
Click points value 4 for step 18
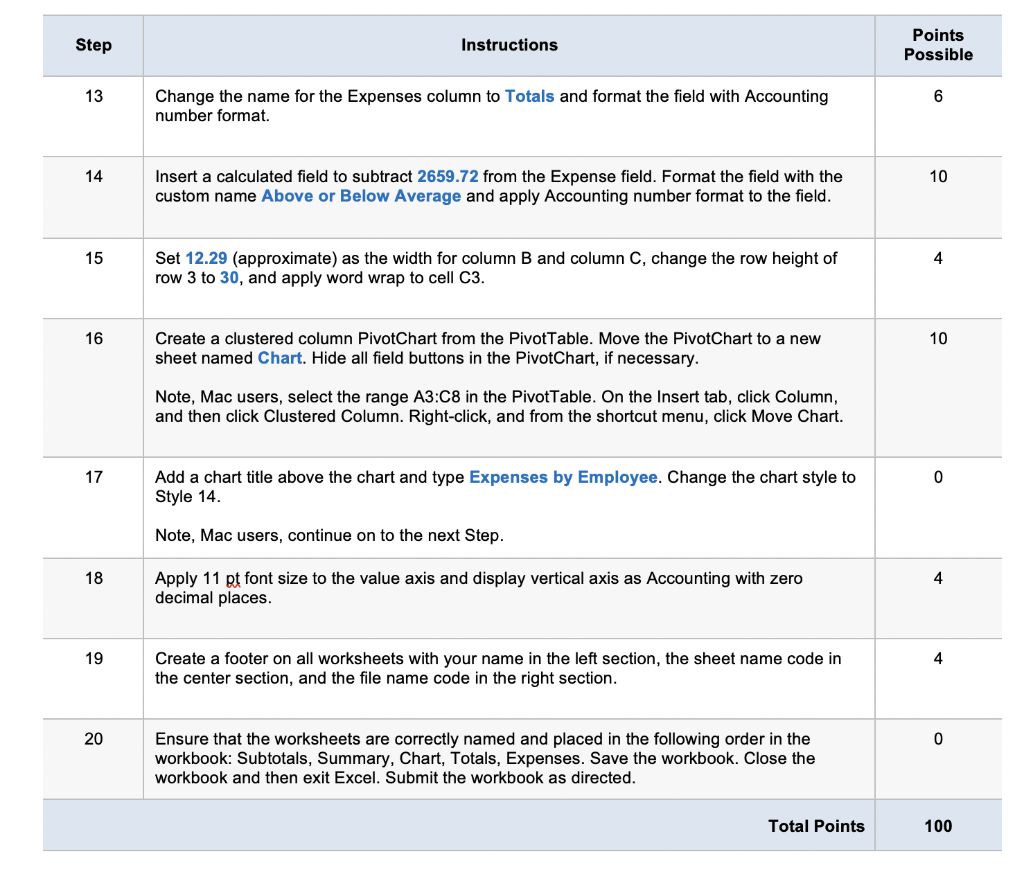(x=938, y=578)
